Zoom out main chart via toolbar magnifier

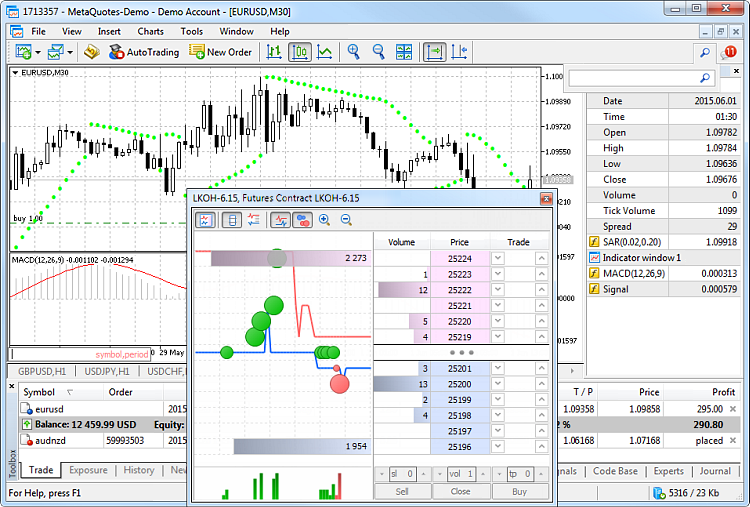click(x=379, y=52)
